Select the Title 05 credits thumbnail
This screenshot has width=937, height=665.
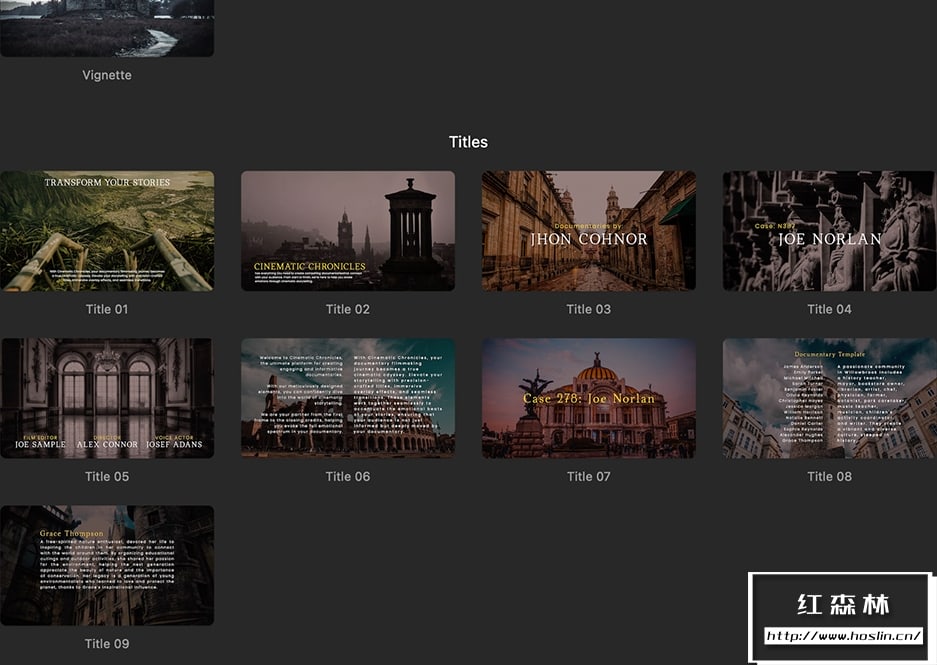(107, 399)
